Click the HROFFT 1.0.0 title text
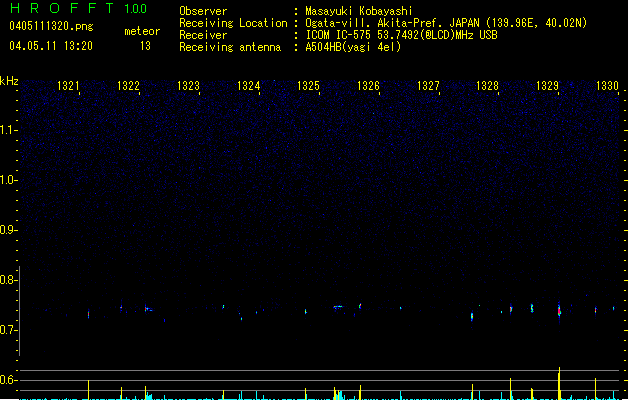 [79, 8]
